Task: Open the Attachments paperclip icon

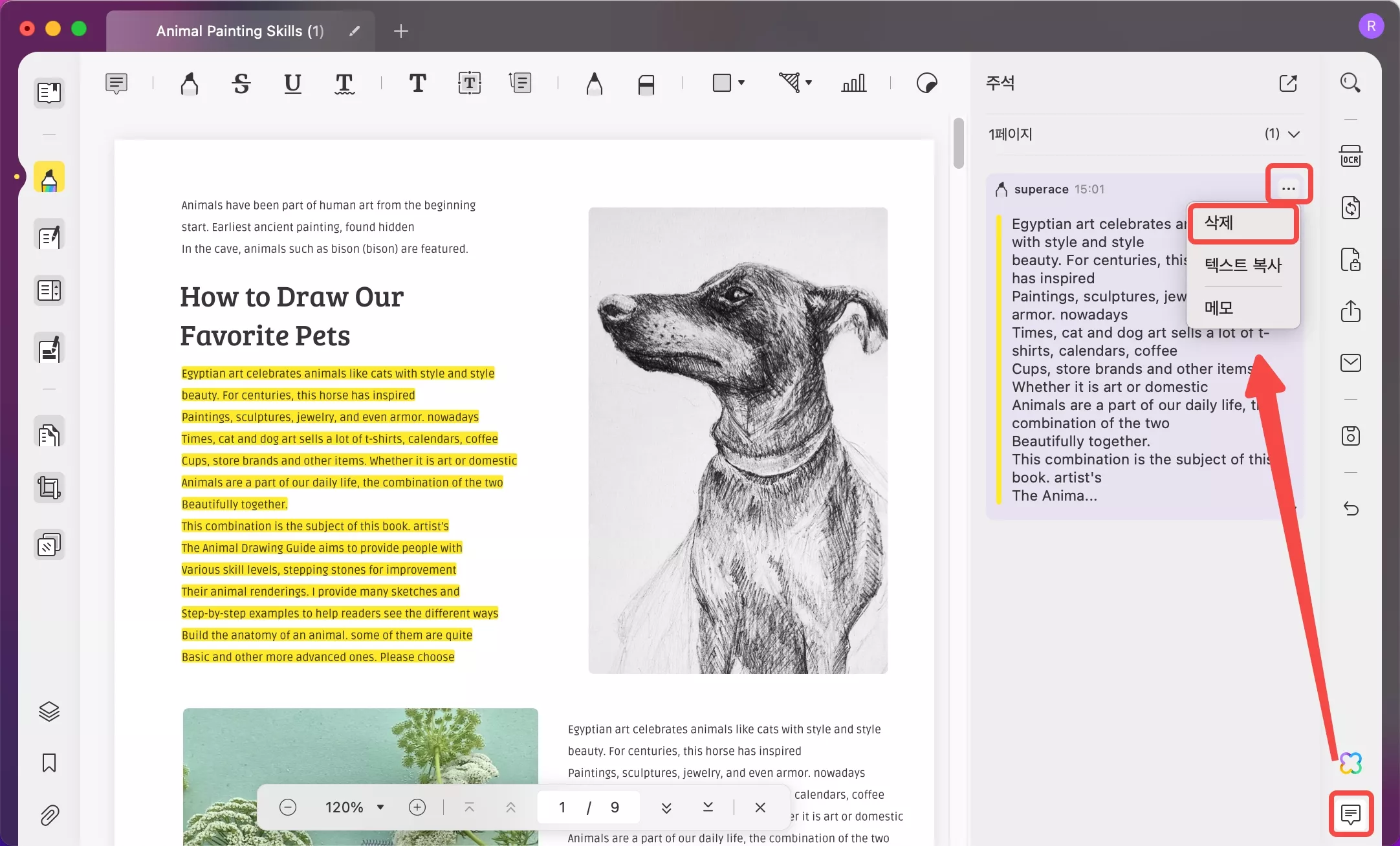Action: [49, 815]
